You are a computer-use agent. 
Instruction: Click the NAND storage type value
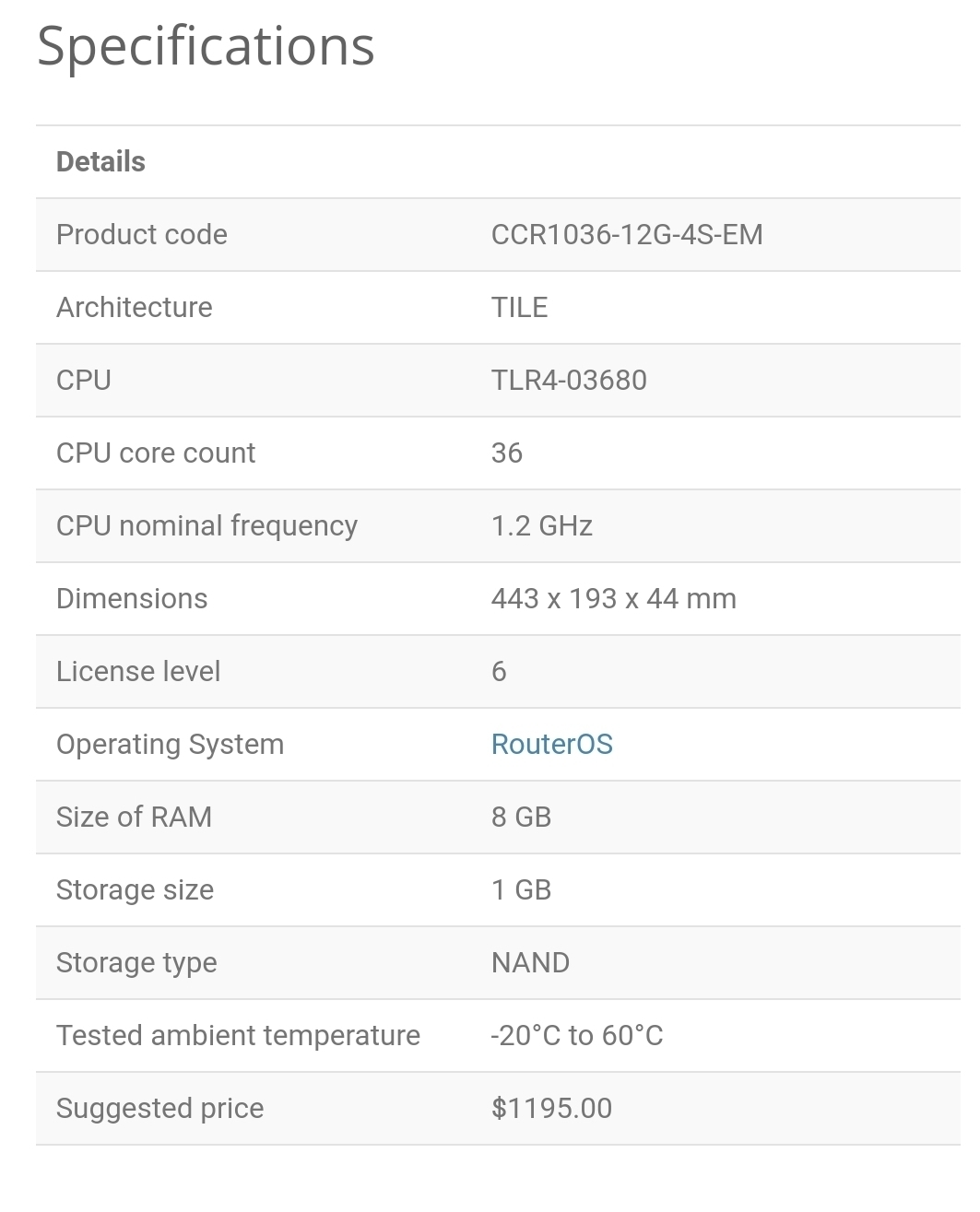point(530,962)
